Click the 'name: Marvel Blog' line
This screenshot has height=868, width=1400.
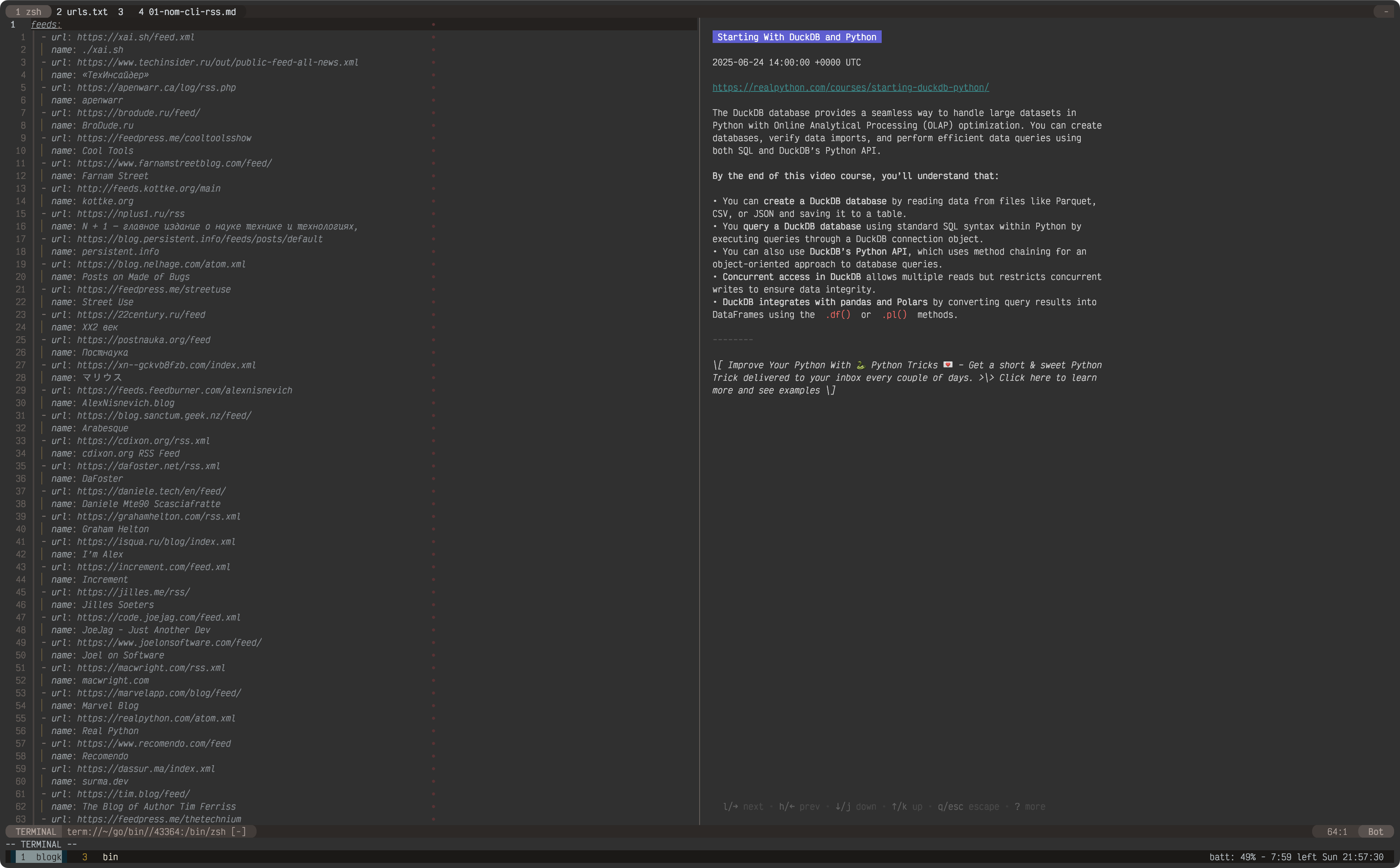click(x=95, y=706)
